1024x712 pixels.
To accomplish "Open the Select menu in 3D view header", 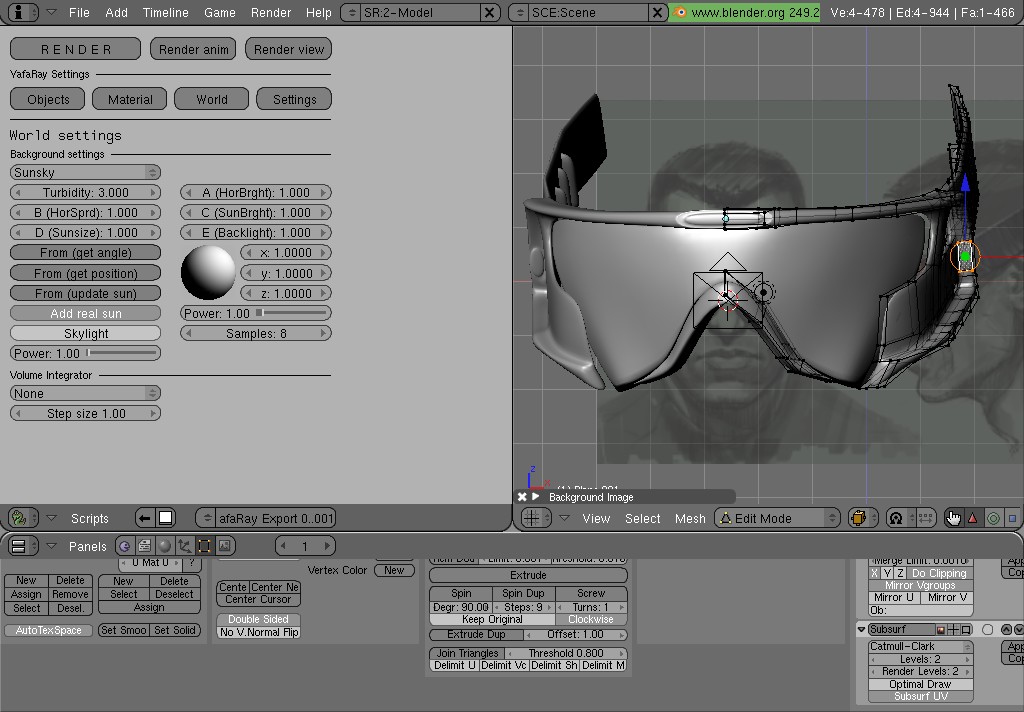I will pos(643,518).
